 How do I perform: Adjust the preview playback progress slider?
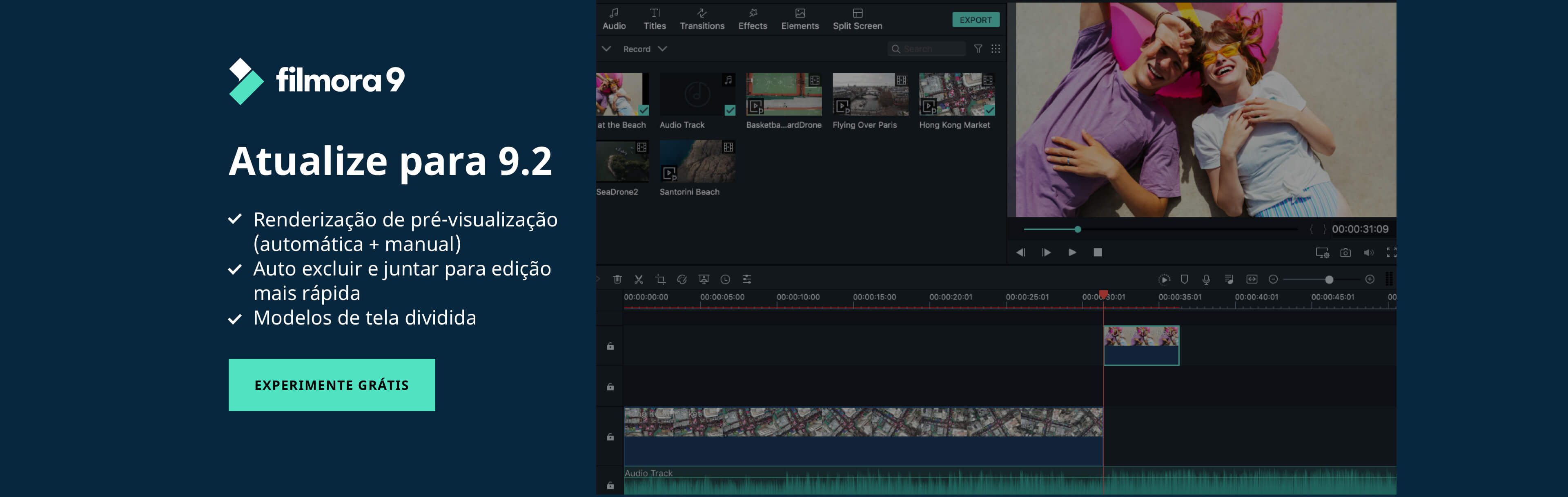tap(1078, 229)
